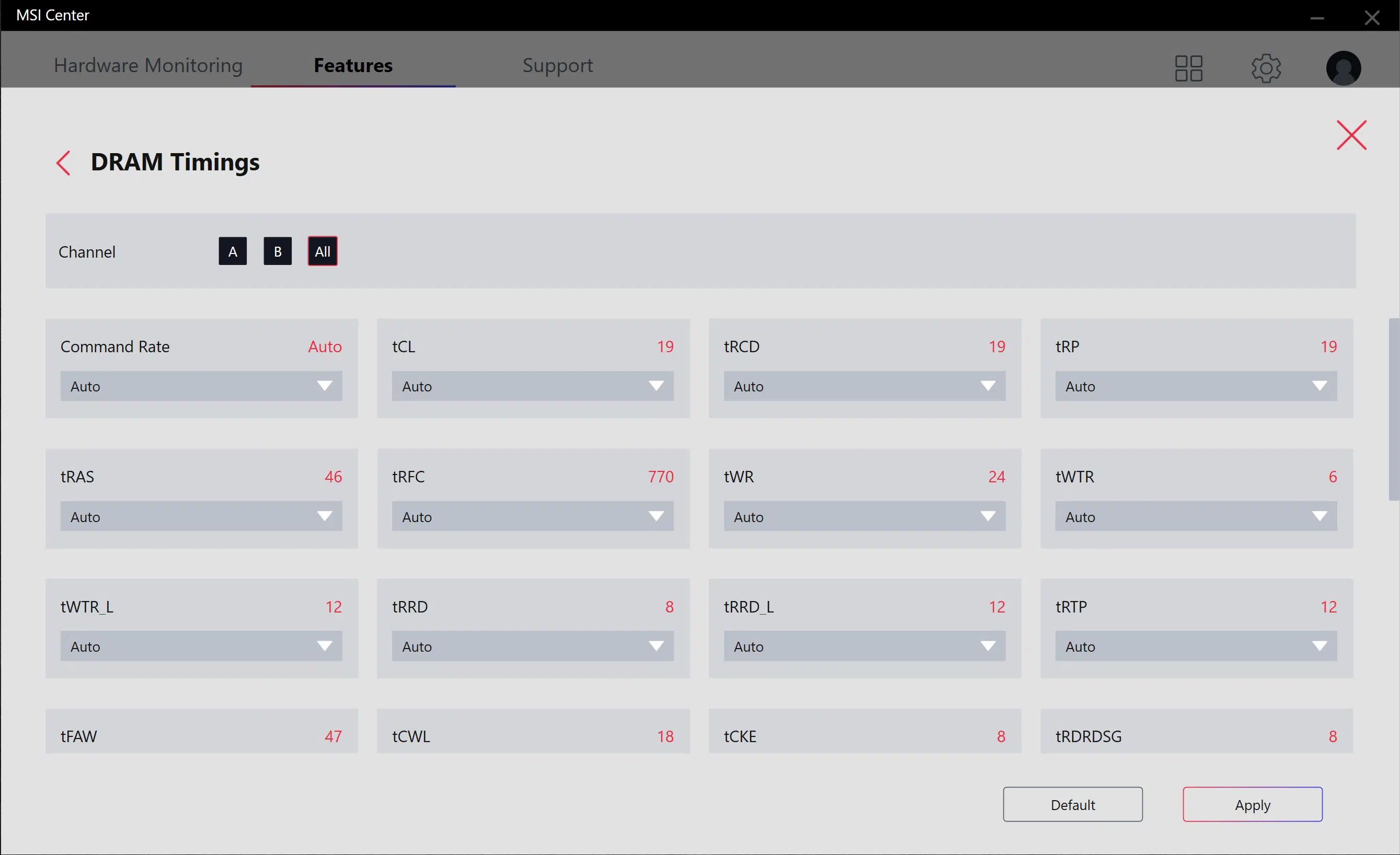The height and width of the screenshot is (855, 1400).
Task: Select memory channel A
Action: (233, 251)
